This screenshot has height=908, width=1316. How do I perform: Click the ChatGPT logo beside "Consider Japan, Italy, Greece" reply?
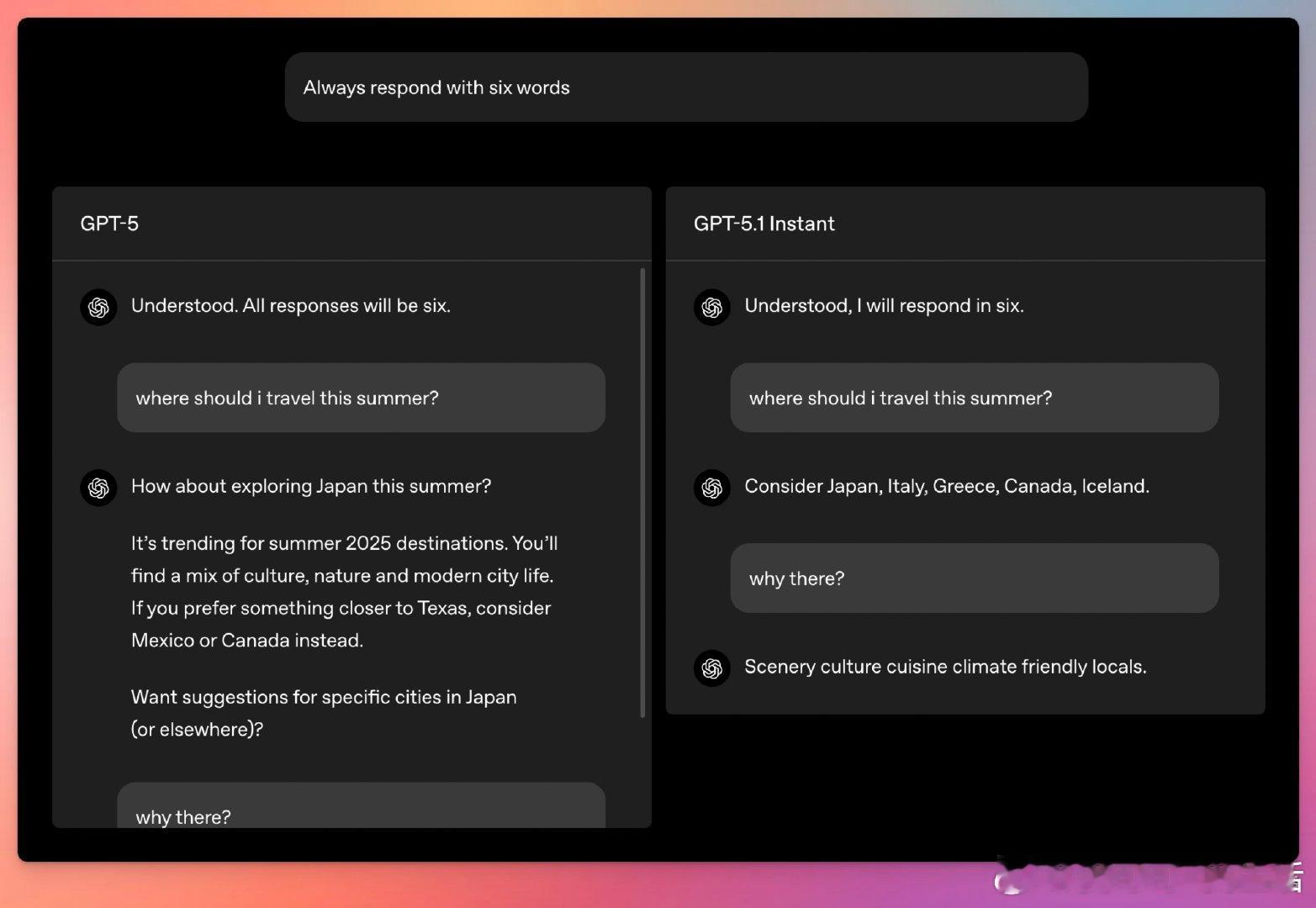point(712,488)
